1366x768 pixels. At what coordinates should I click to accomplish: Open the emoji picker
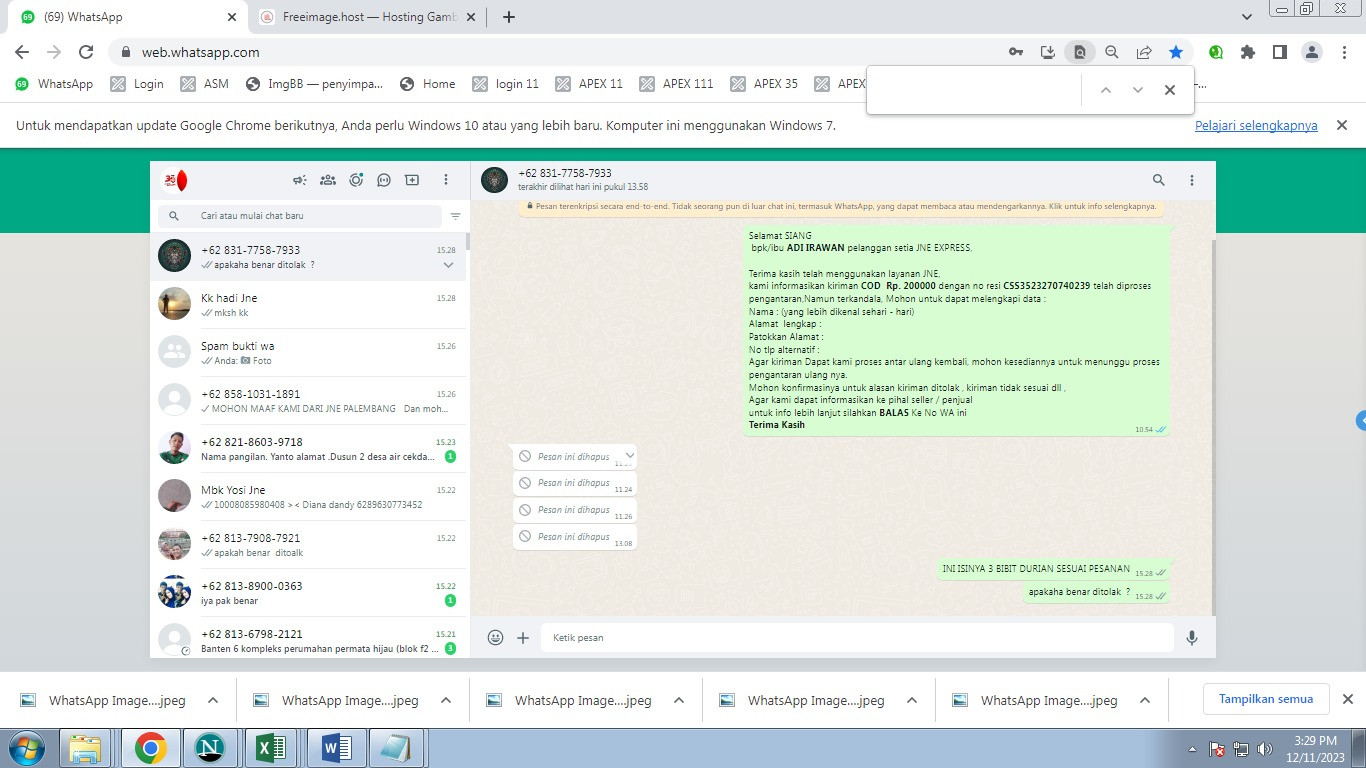coord(495,637)
